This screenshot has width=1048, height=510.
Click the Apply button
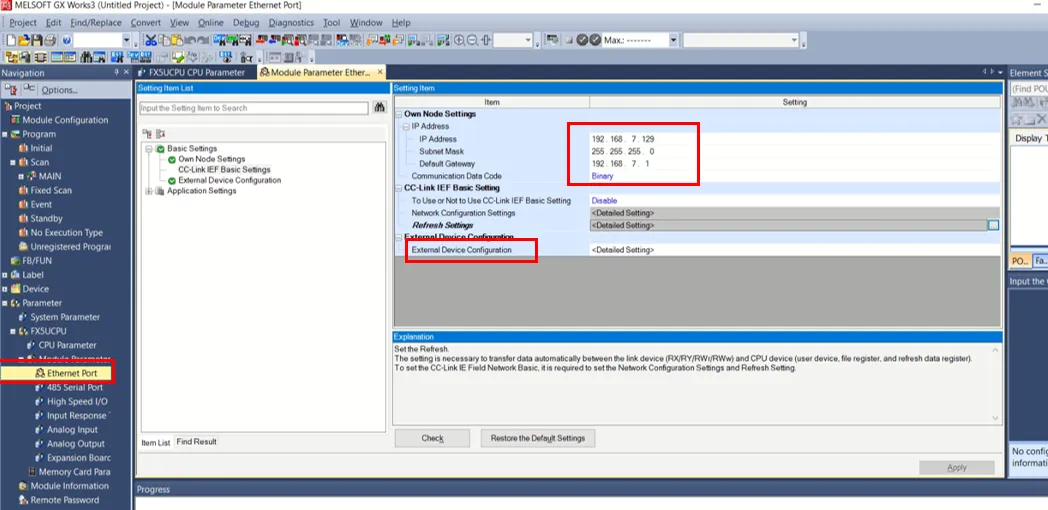956,468
